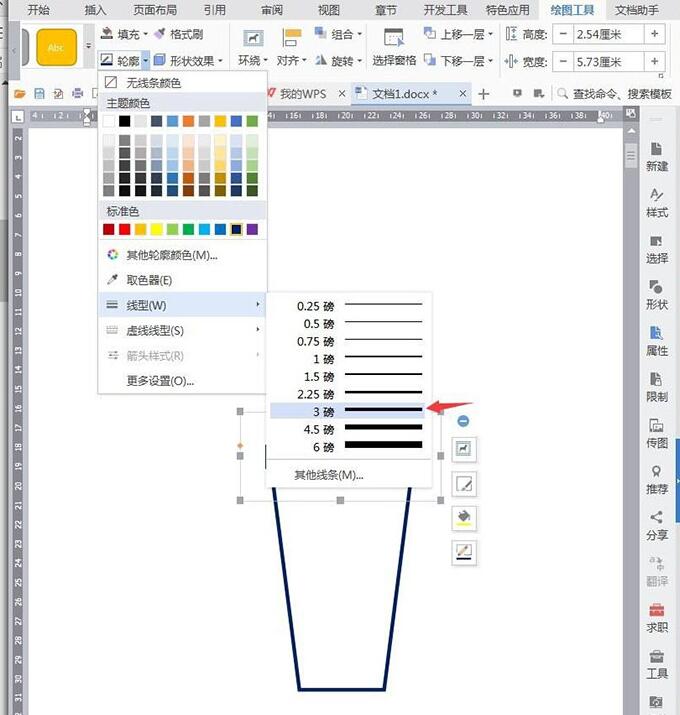Decrease width with the minus button

pos(563,62)
